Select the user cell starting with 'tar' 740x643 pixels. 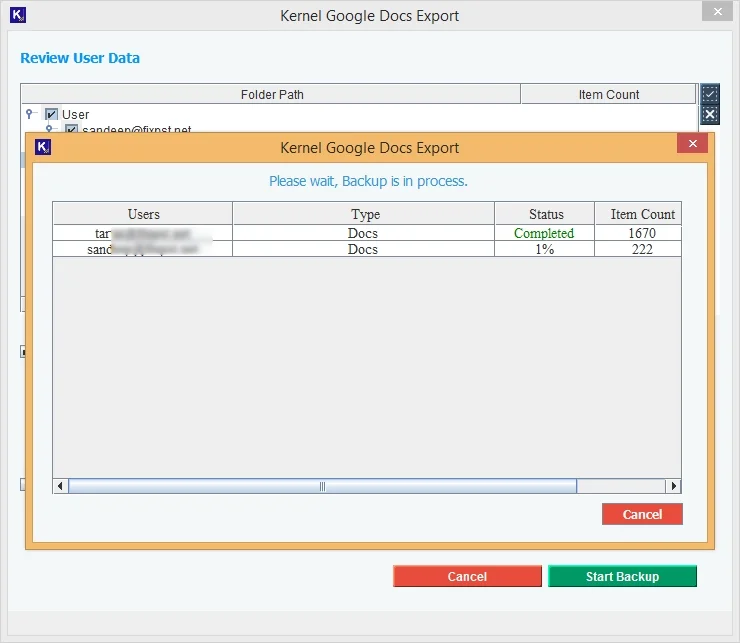[x=143, y=233]
